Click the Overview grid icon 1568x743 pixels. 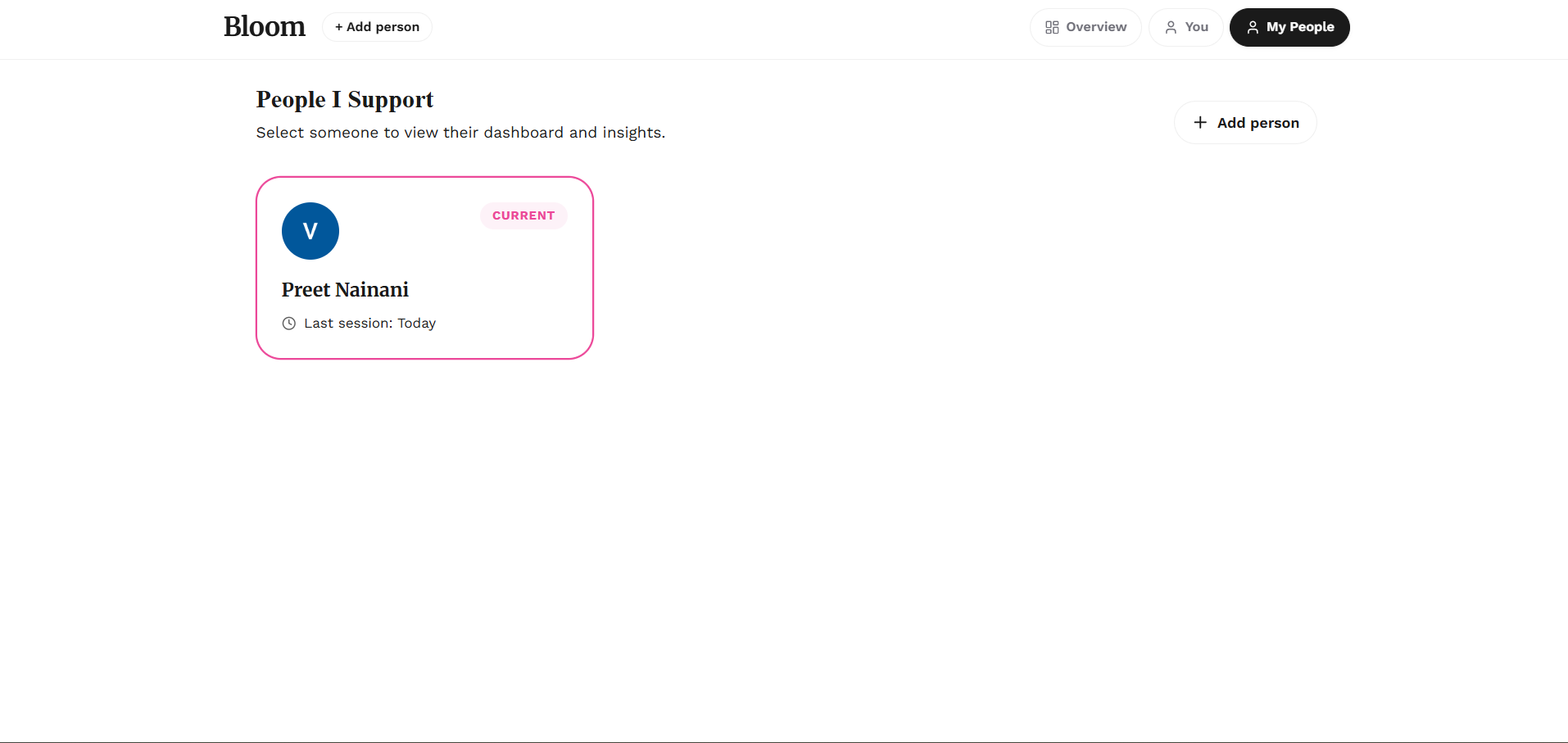pyautogui.click(x=1052, y=28)
